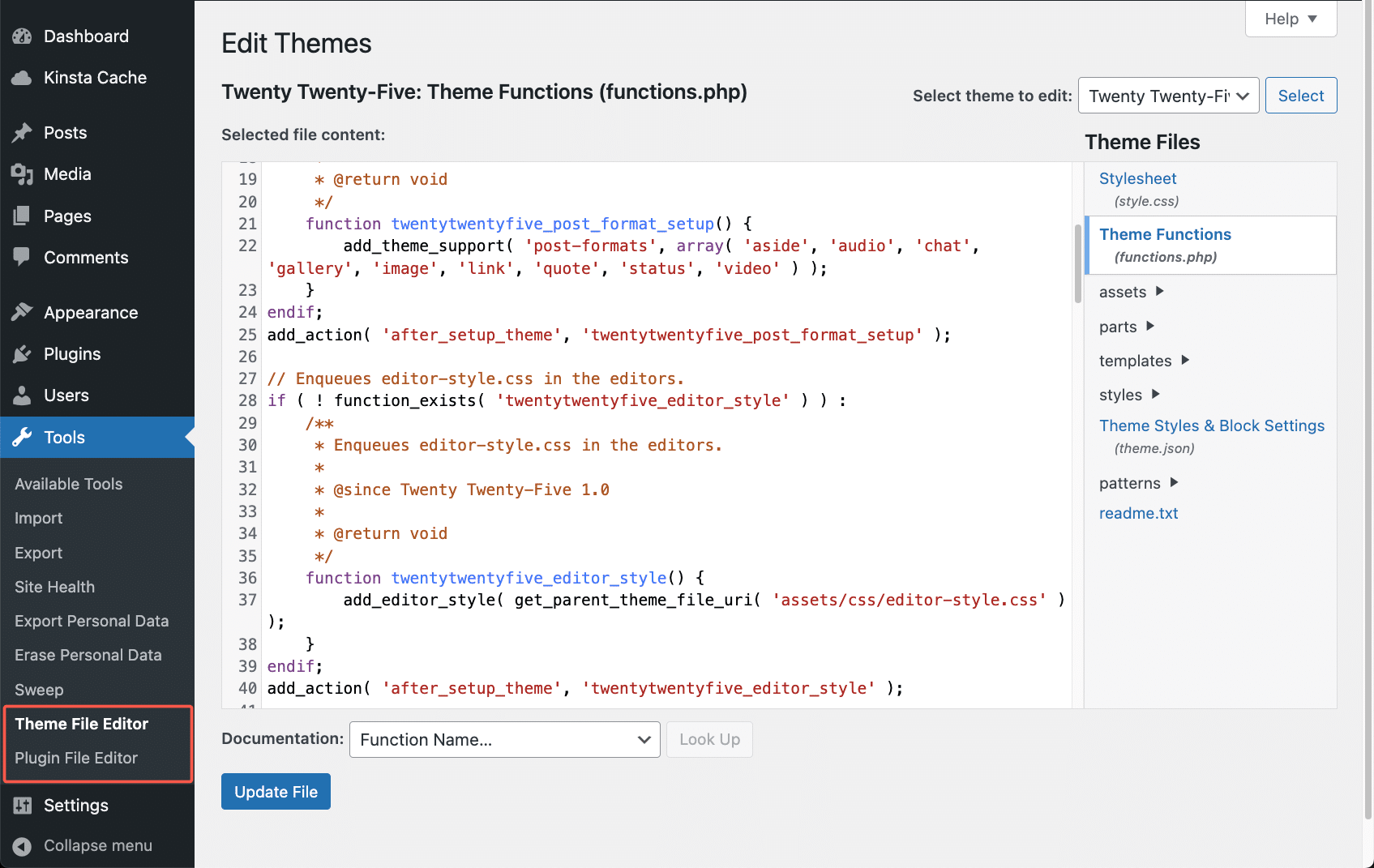Expand the Help tab

[x=1291, y=19]
